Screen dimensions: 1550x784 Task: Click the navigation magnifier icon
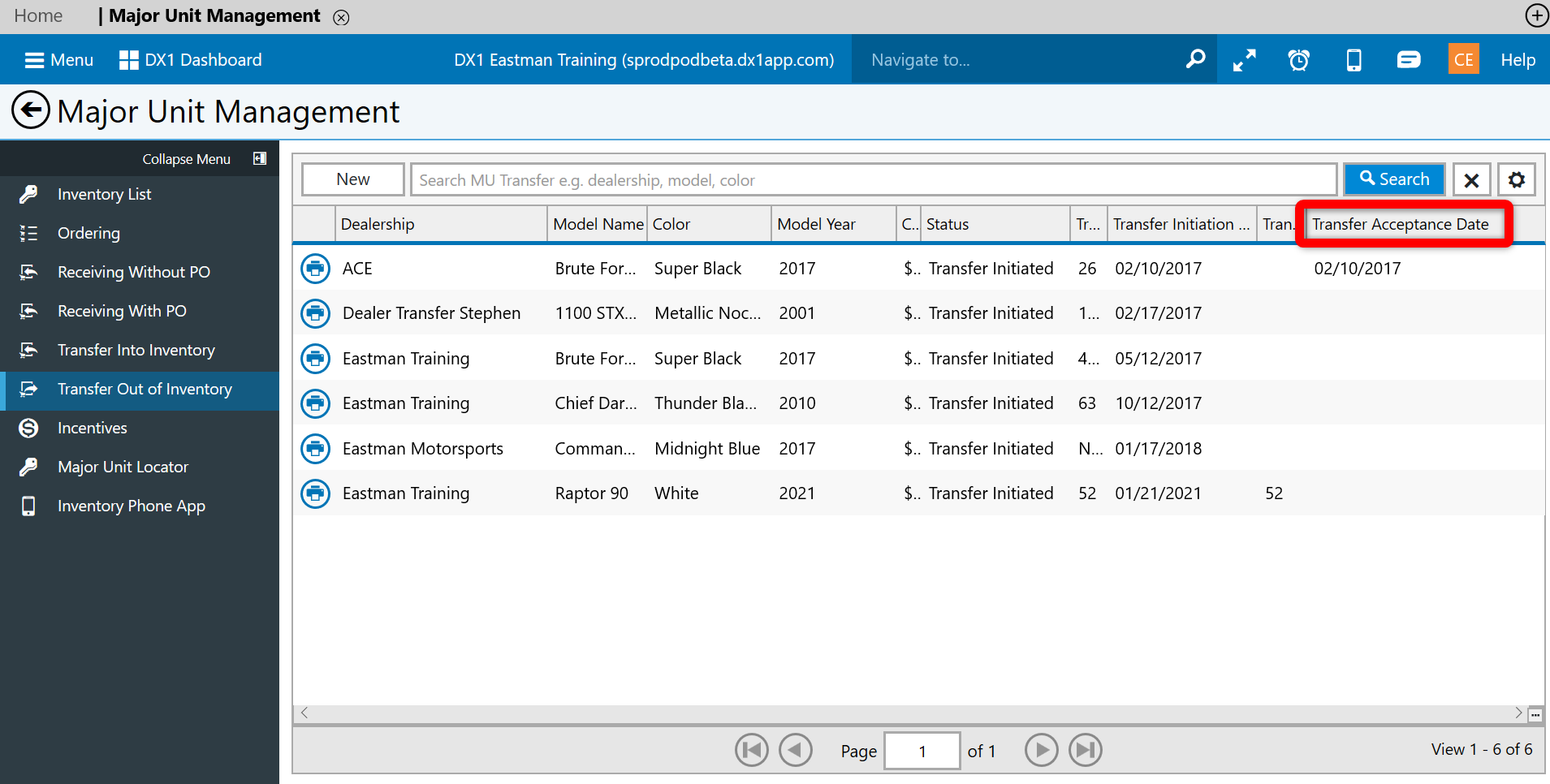pos(1195,59)
